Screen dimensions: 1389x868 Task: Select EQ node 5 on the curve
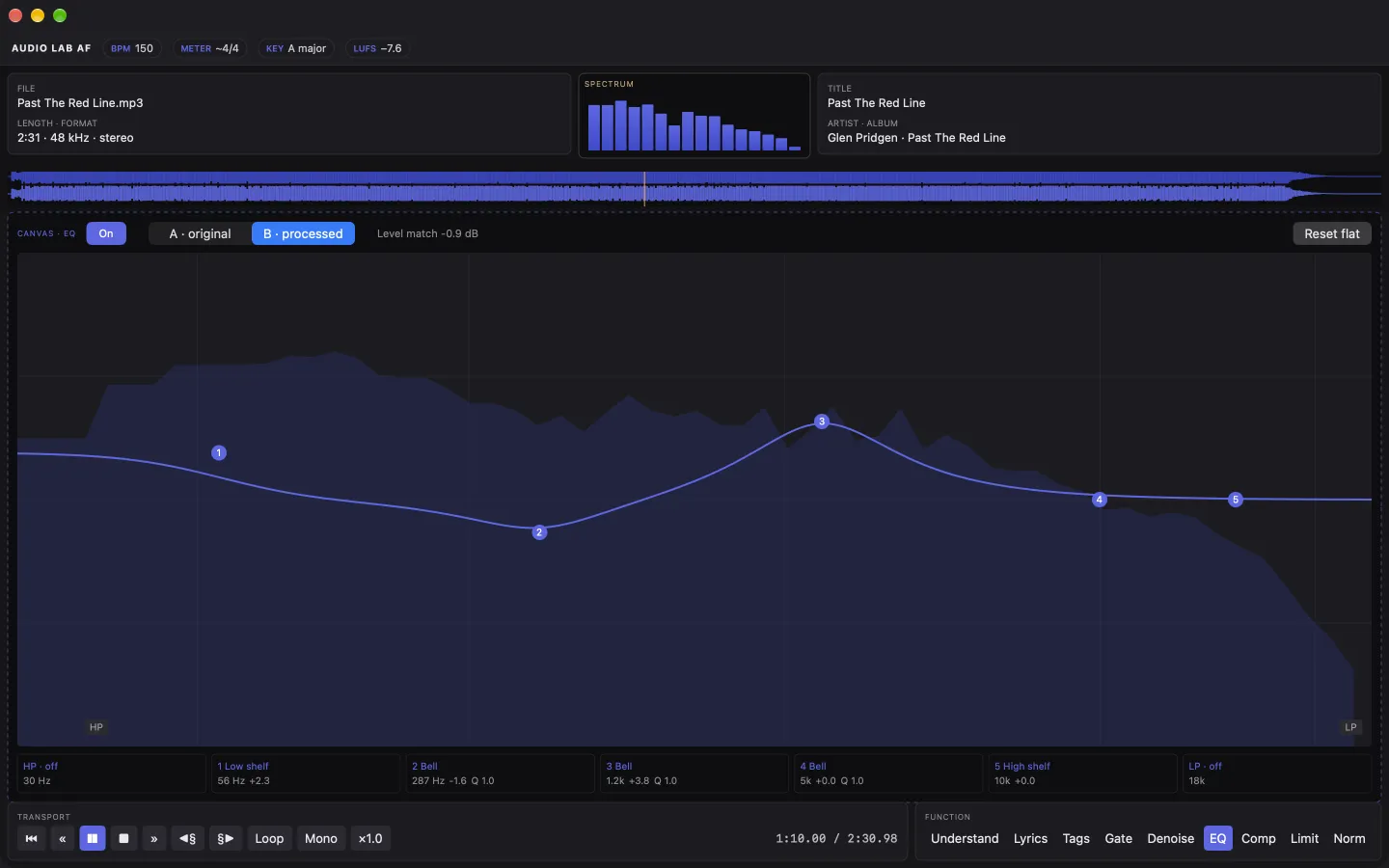point(1236,500)
